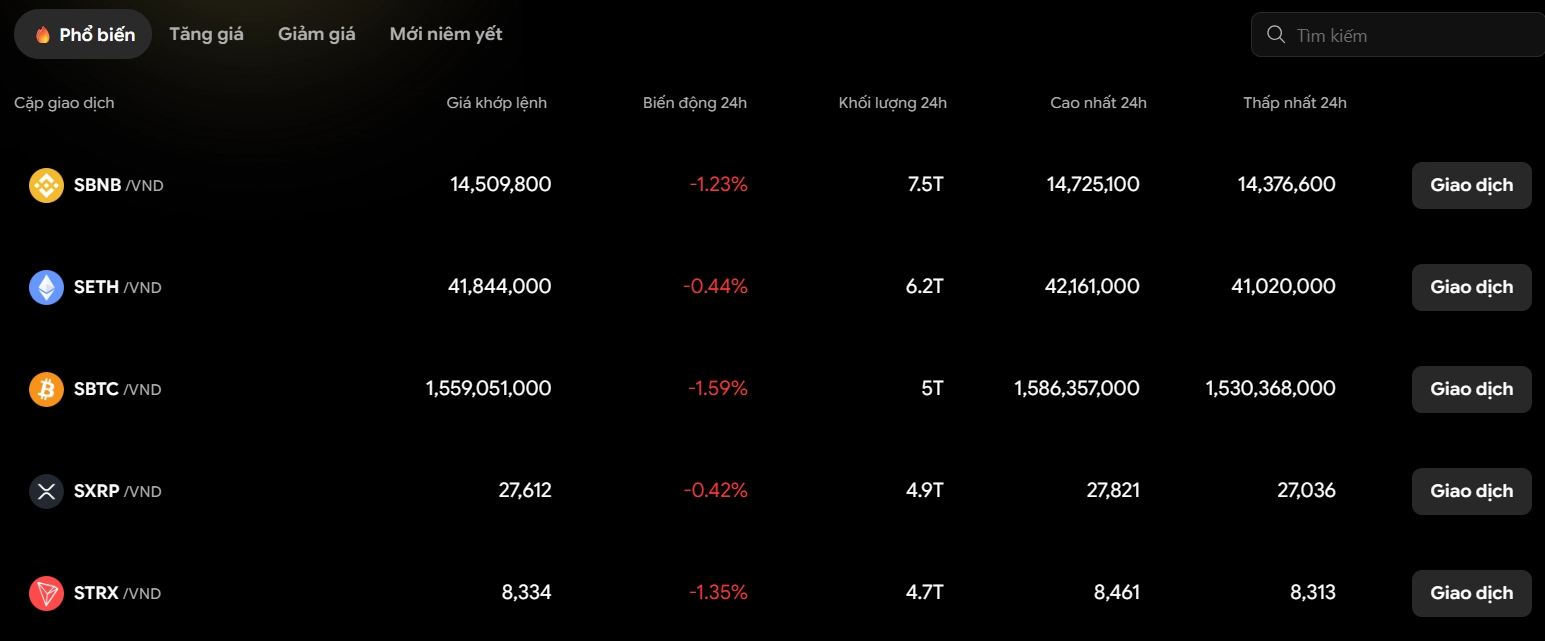Open the SBTC/VND pair name
This screenshot has height=641, width=1545.
pyautogui.click(x=117, y=389)
